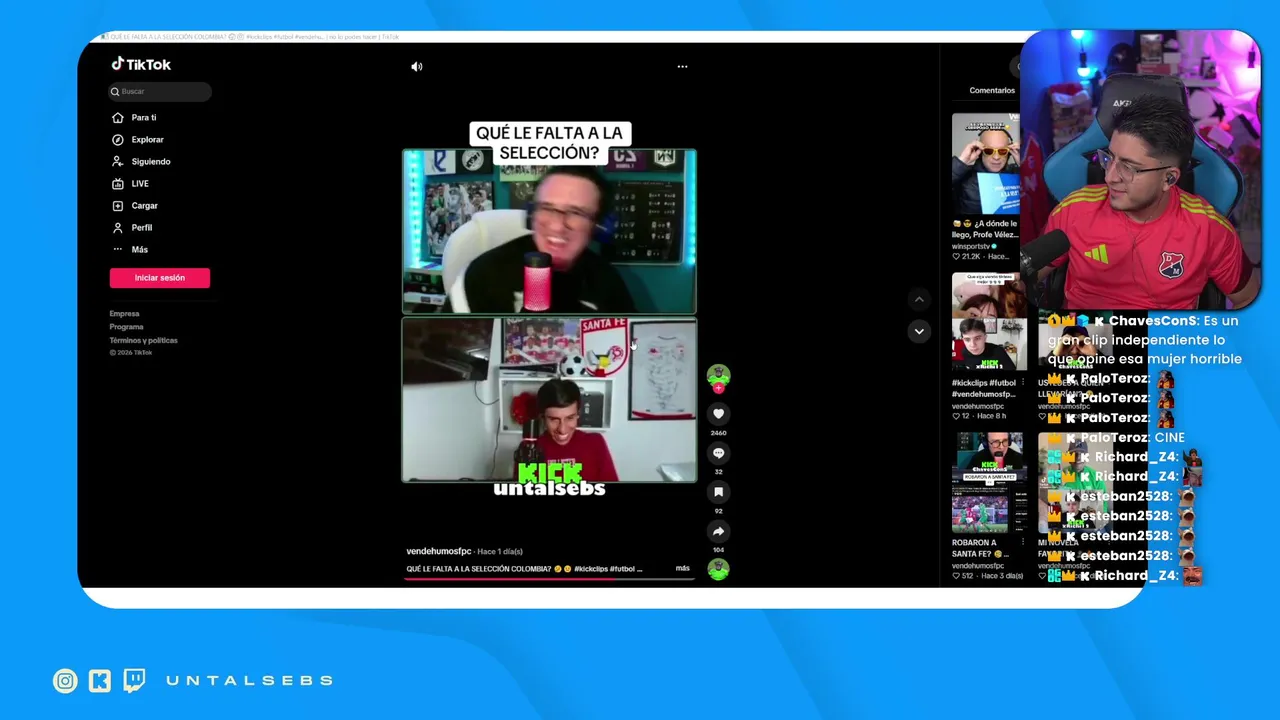
Task: Click the Twitch icon in the overlay footer
Action: [x=134, y=681]
